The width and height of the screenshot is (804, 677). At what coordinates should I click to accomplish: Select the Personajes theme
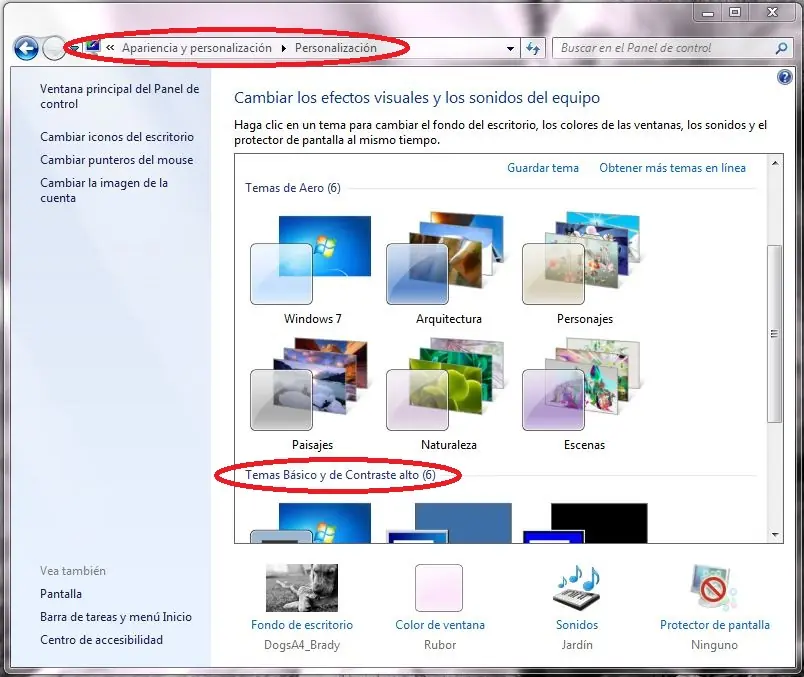pyautogui.click(x=584, y=269)
